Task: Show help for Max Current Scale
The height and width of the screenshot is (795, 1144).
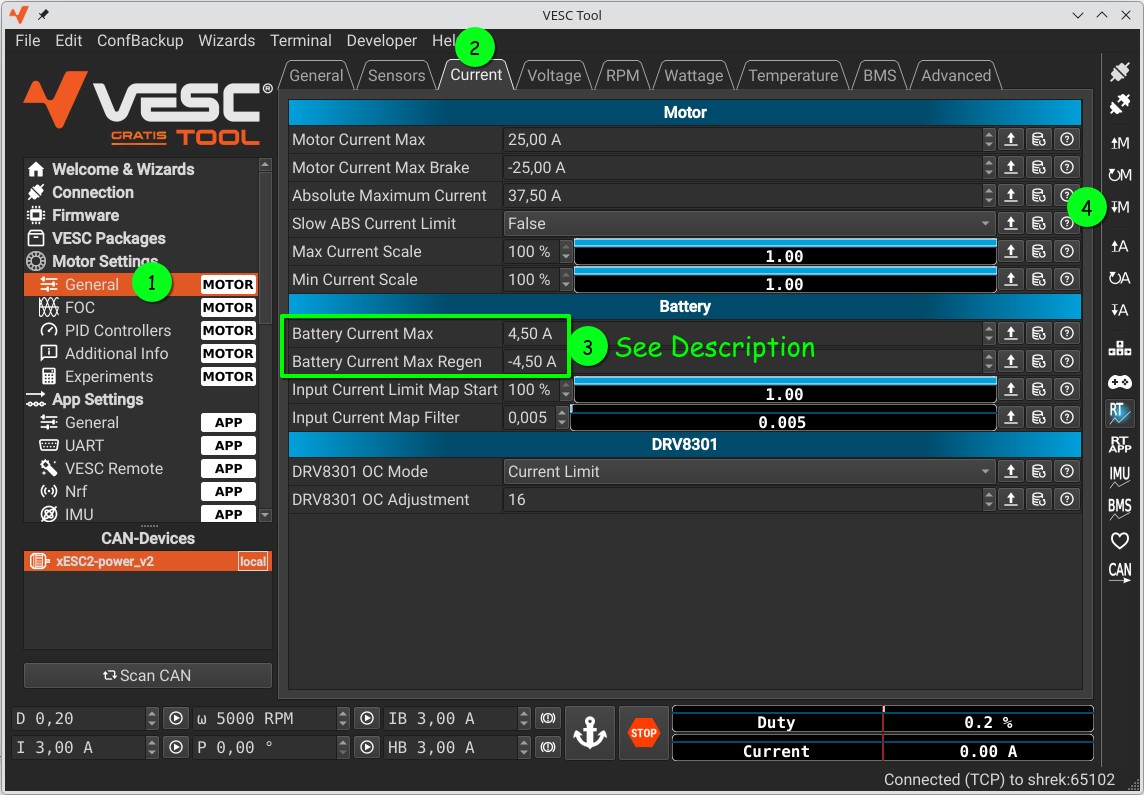Action: point(1067,252)
